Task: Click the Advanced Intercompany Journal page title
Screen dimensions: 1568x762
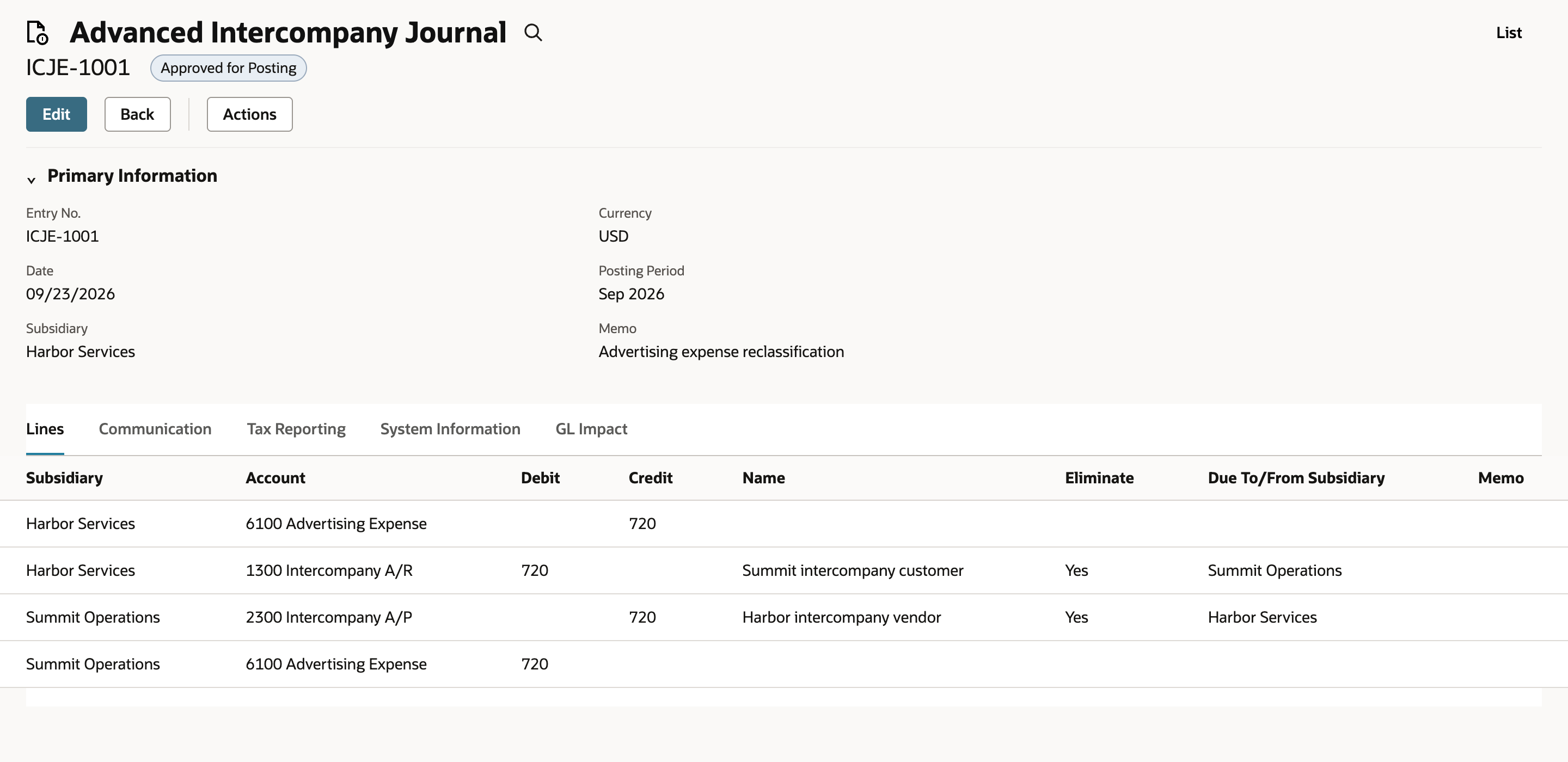Action: tap(288, 32)
